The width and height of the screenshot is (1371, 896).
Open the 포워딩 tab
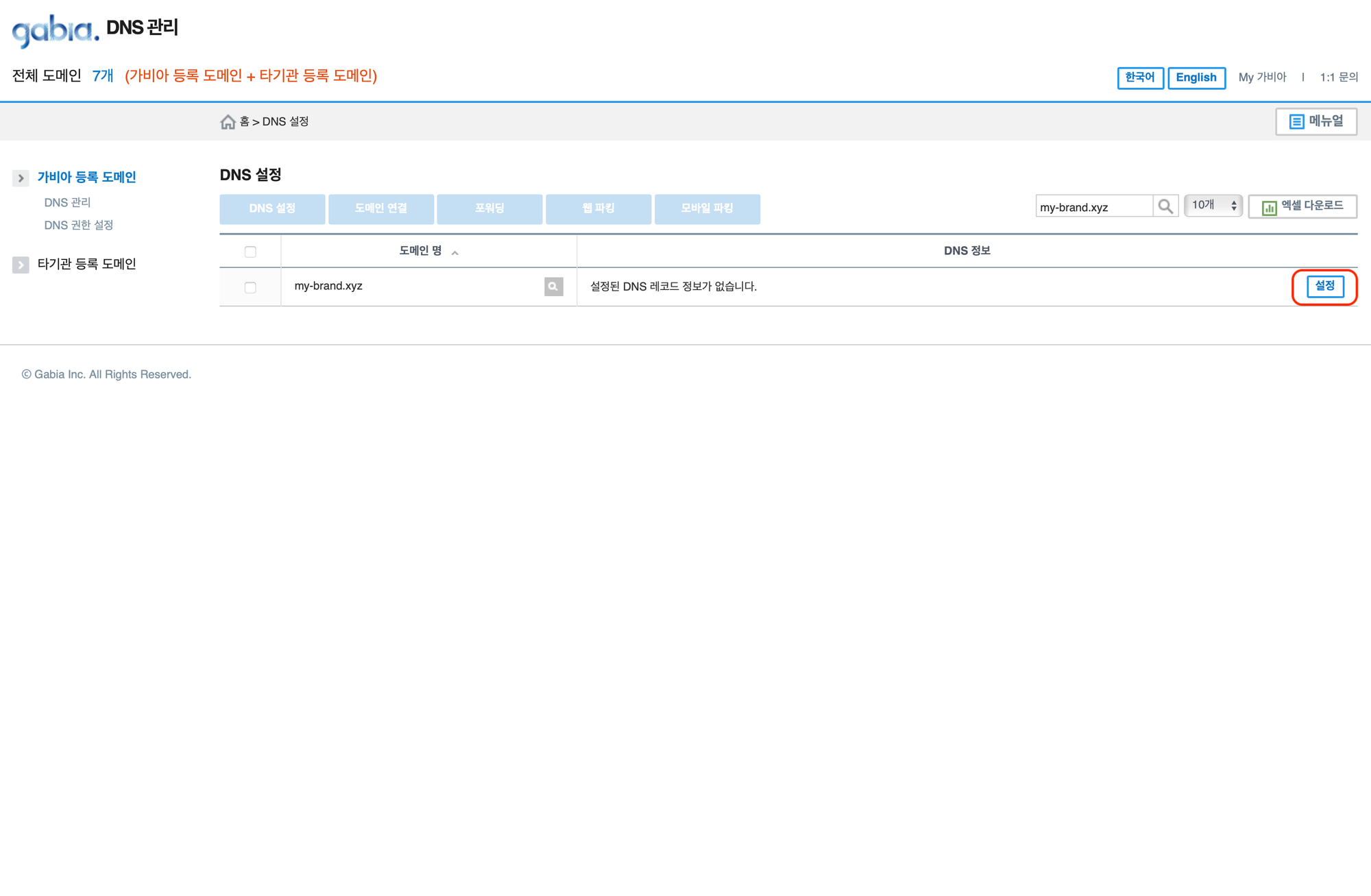coord(489,208)
